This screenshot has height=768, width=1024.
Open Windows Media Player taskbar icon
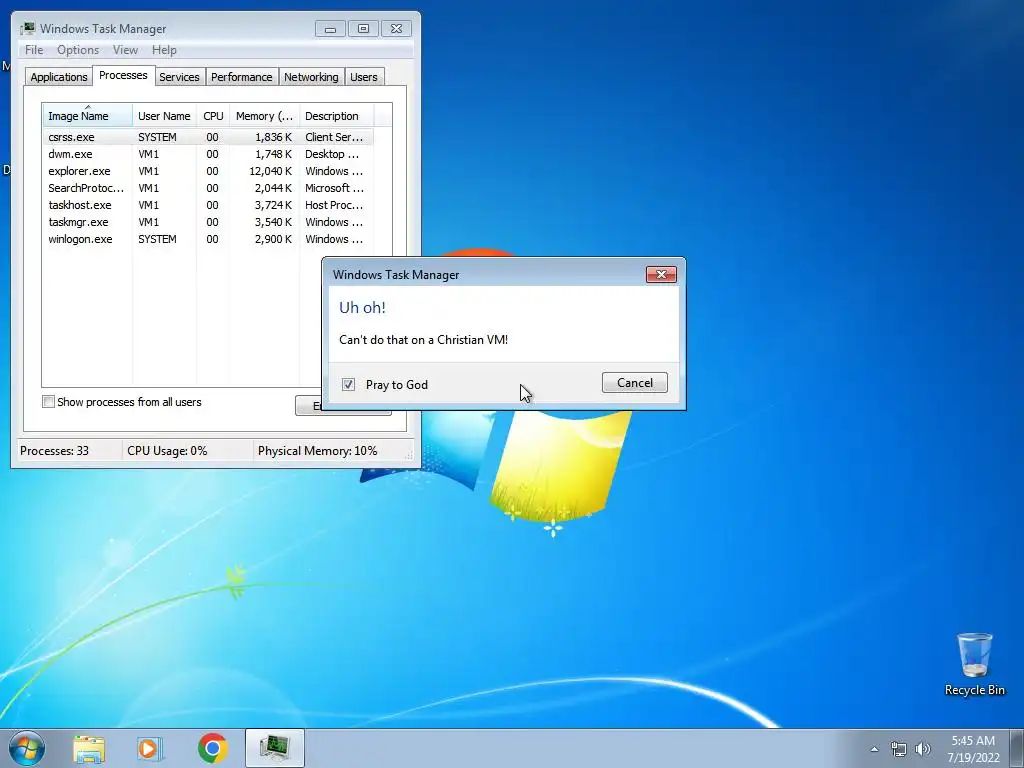150,748
